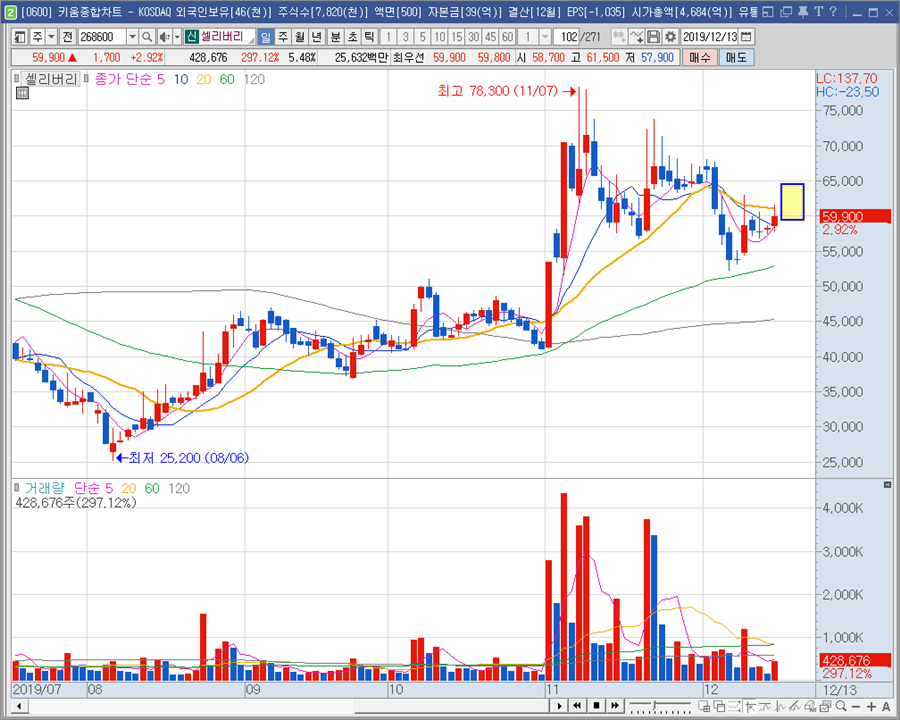Click the replay speed slider

click(660, 706)
